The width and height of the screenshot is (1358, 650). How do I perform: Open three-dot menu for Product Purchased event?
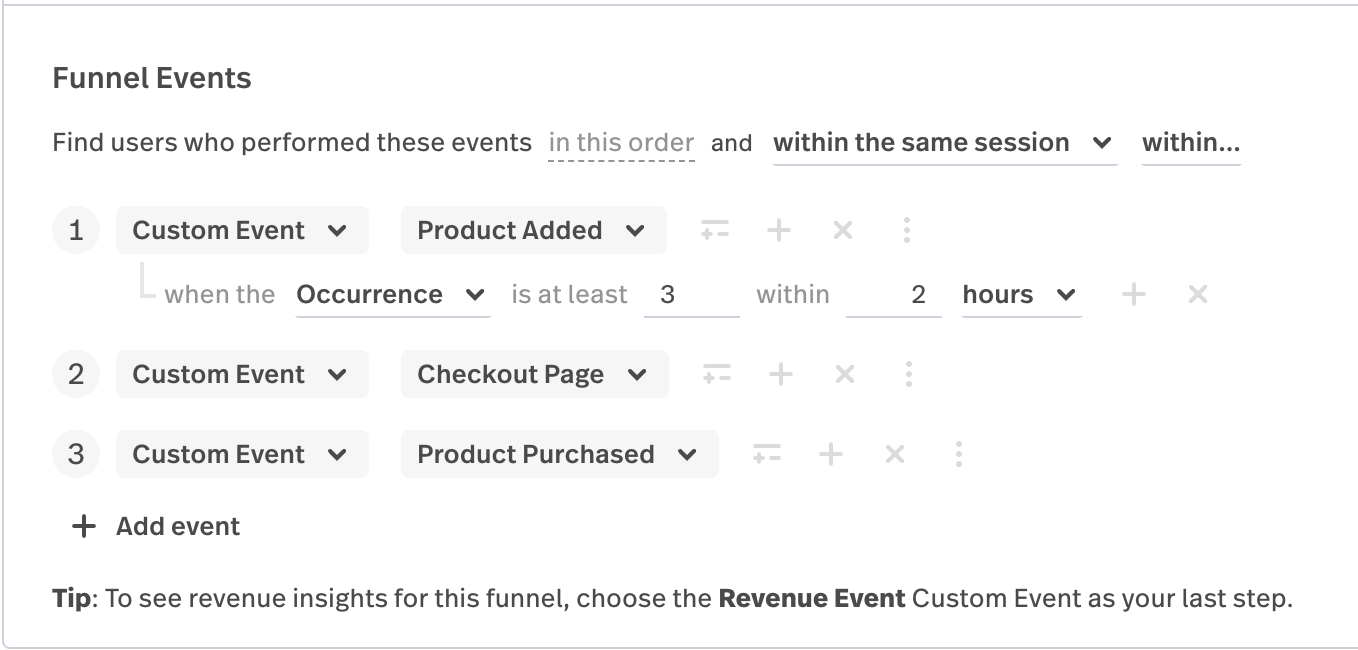tap(958, 455)
